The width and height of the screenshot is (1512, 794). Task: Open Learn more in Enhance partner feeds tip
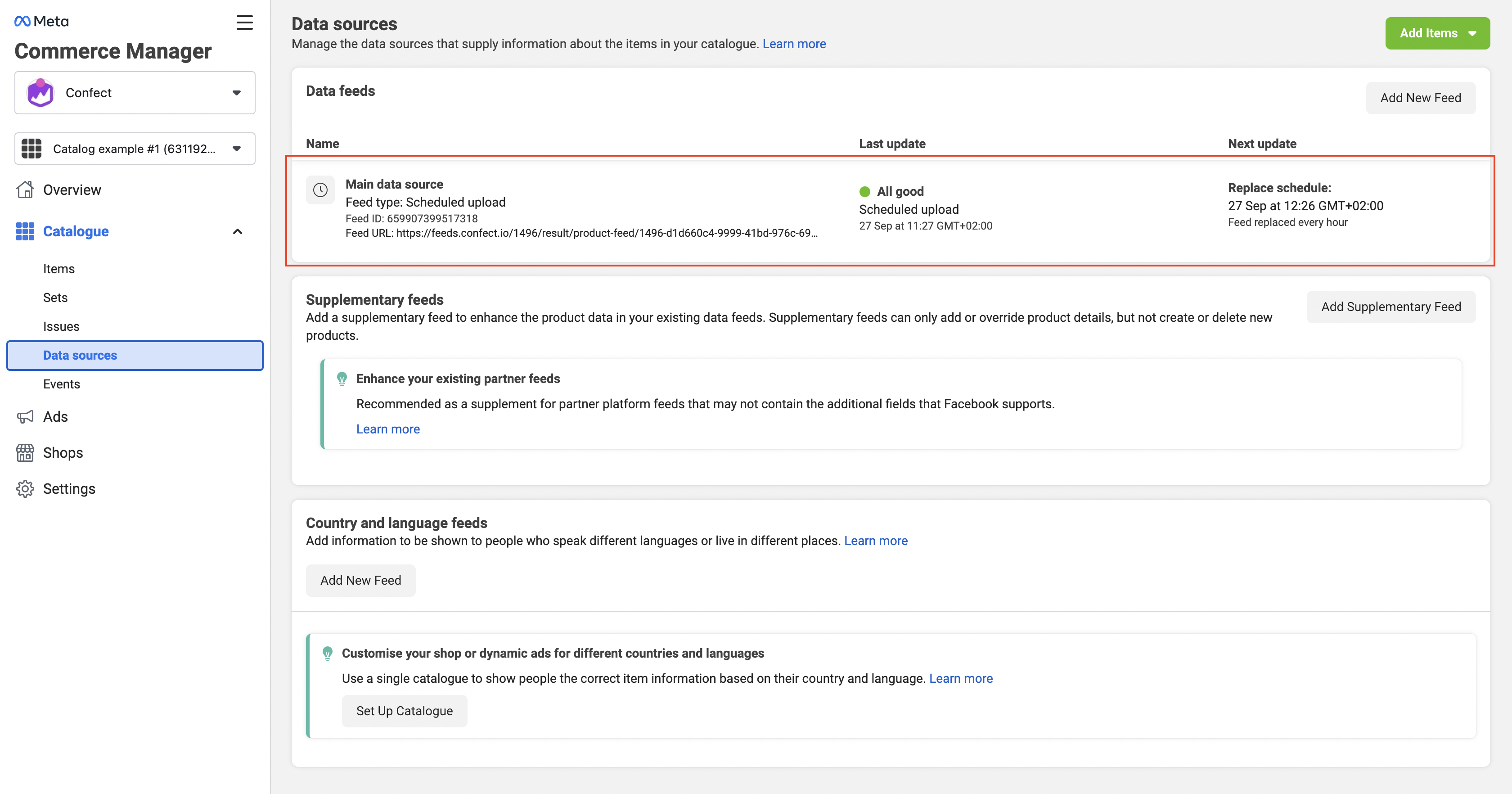coord(387,429)
